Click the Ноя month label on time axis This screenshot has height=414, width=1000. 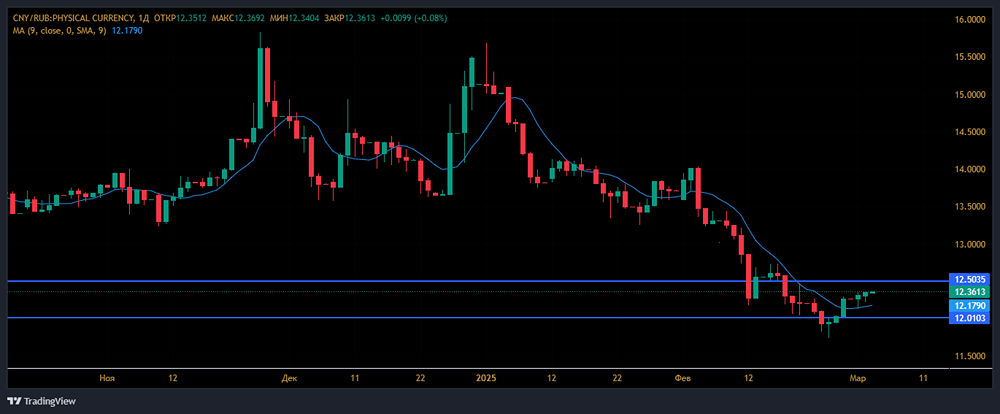pos(106,378)
